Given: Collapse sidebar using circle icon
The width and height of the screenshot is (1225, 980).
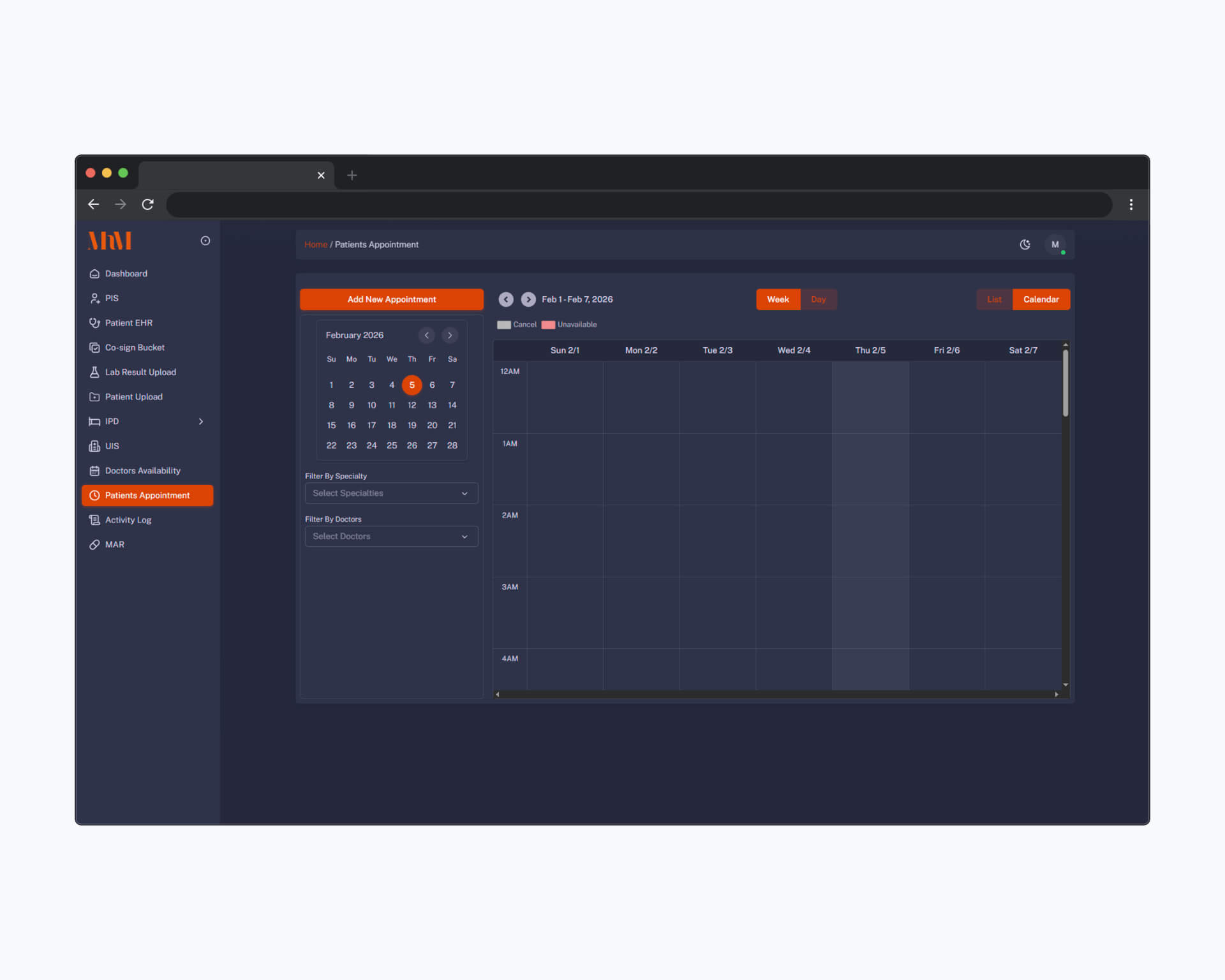Looking at the screenshot, I should coord(205,241).
